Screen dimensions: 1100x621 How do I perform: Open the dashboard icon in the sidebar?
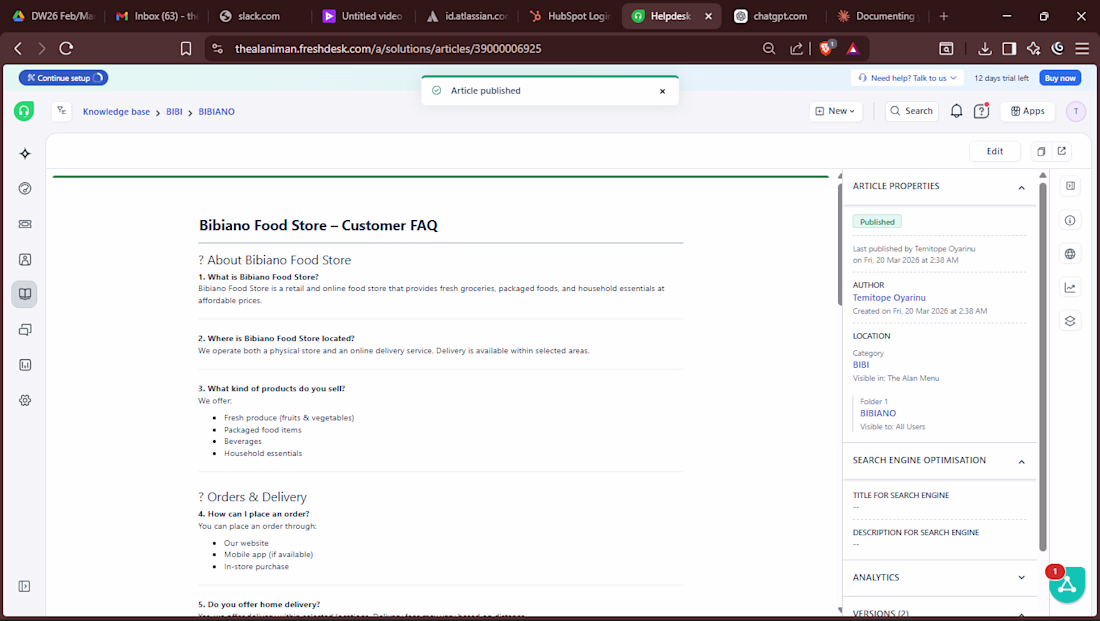click(25, 188)
